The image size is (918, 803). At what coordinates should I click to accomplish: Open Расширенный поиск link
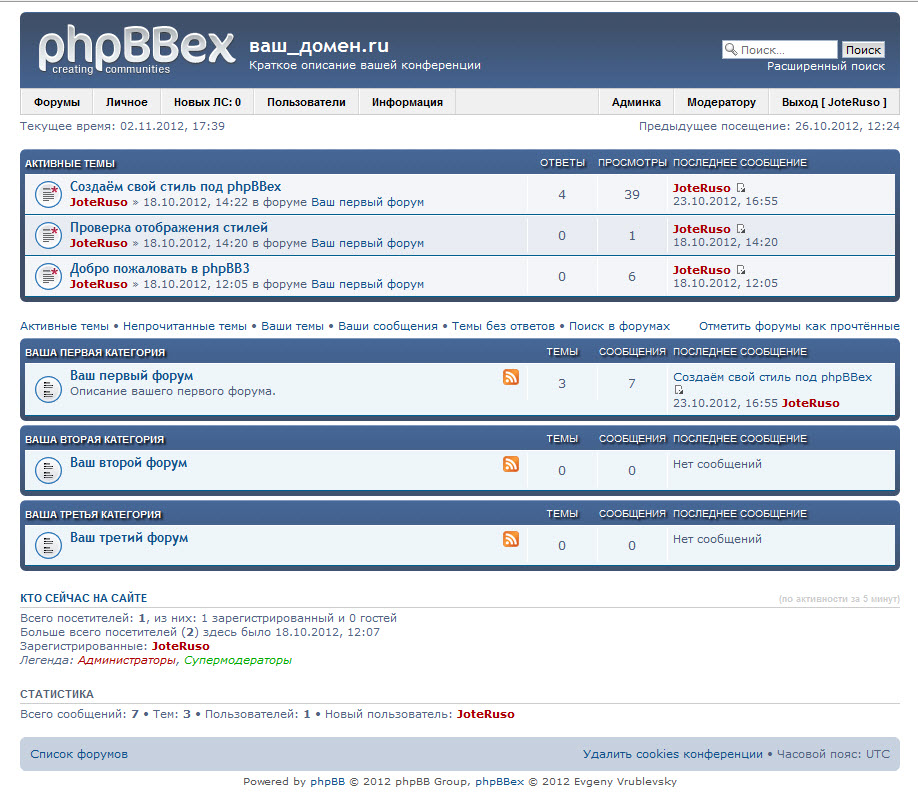(x=825, y=66)
